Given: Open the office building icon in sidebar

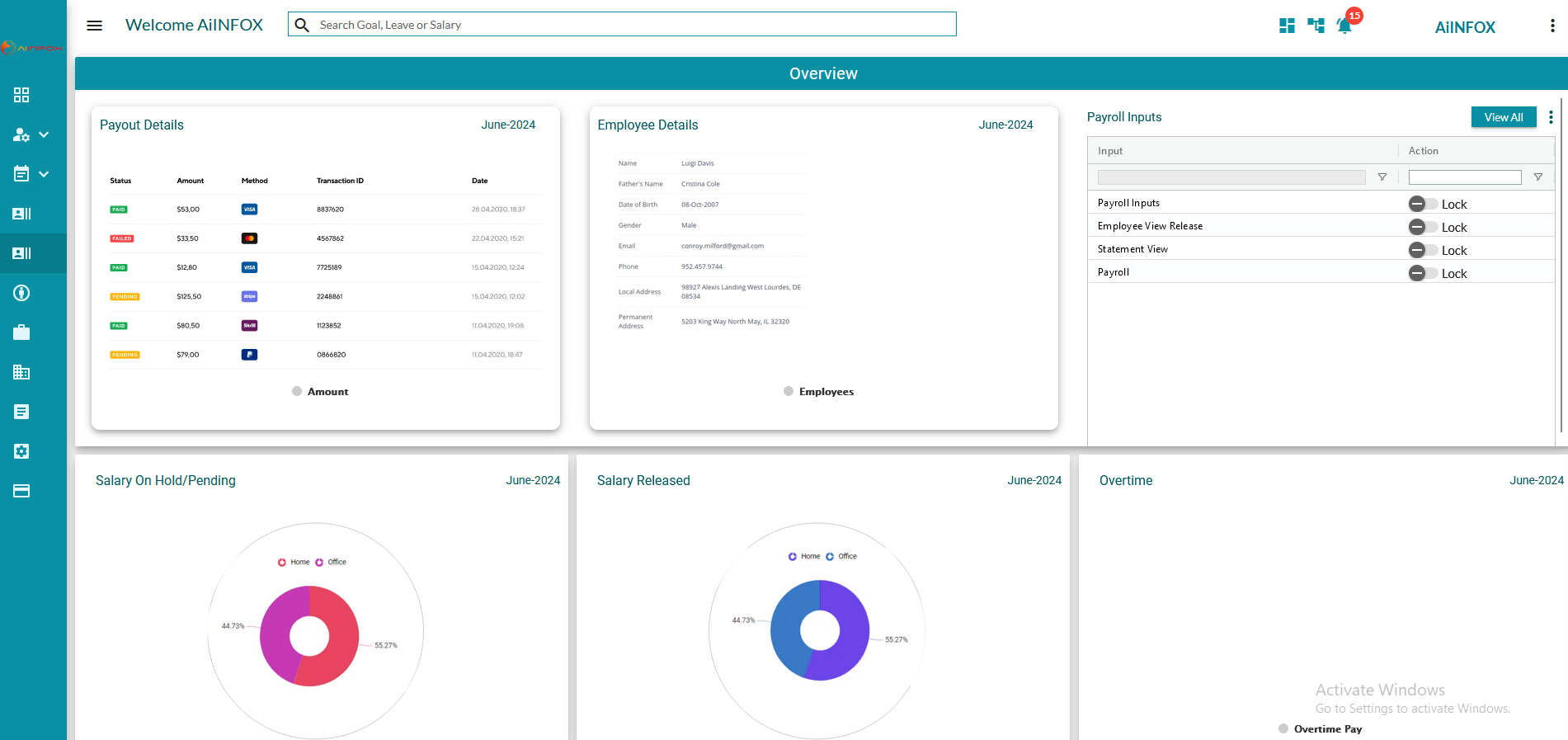Looking at the screenshot, I should [21, 372].
